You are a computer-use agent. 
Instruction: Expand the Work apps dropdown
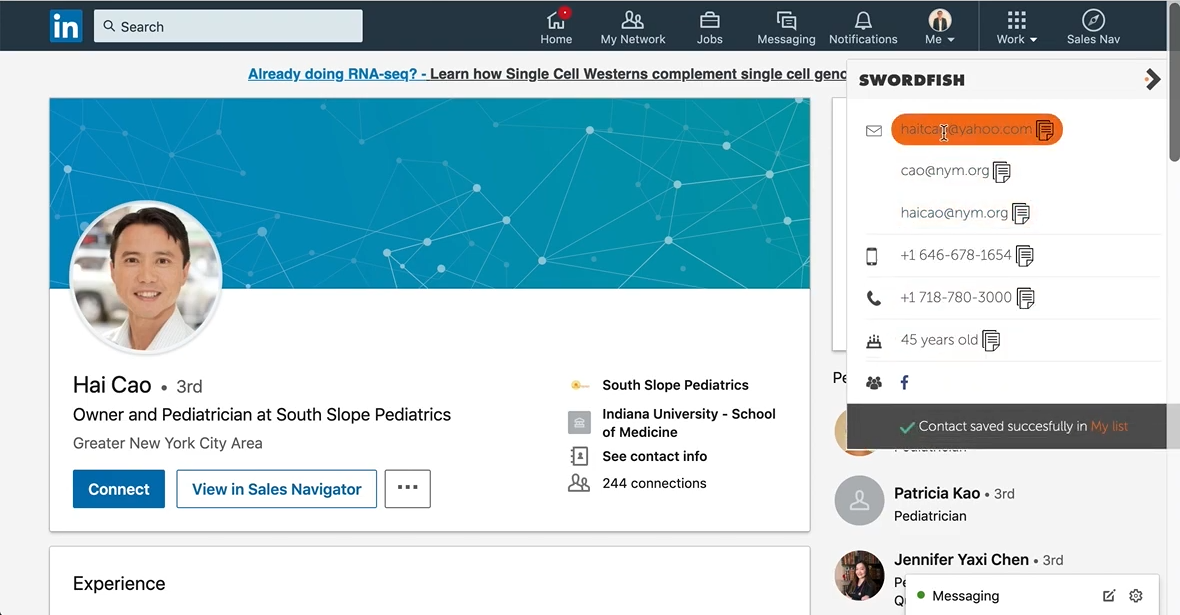point(1017,27)
